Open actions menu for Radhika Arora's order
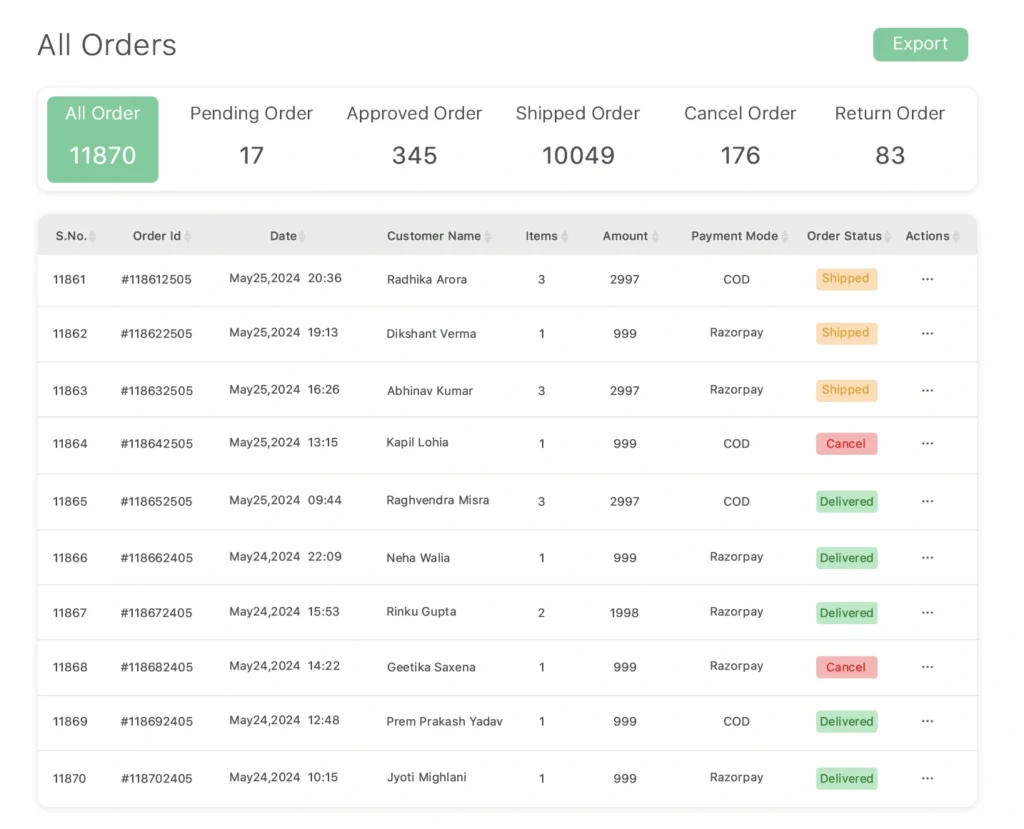This screenshot has height=829, width=1024. pos(927,280)
